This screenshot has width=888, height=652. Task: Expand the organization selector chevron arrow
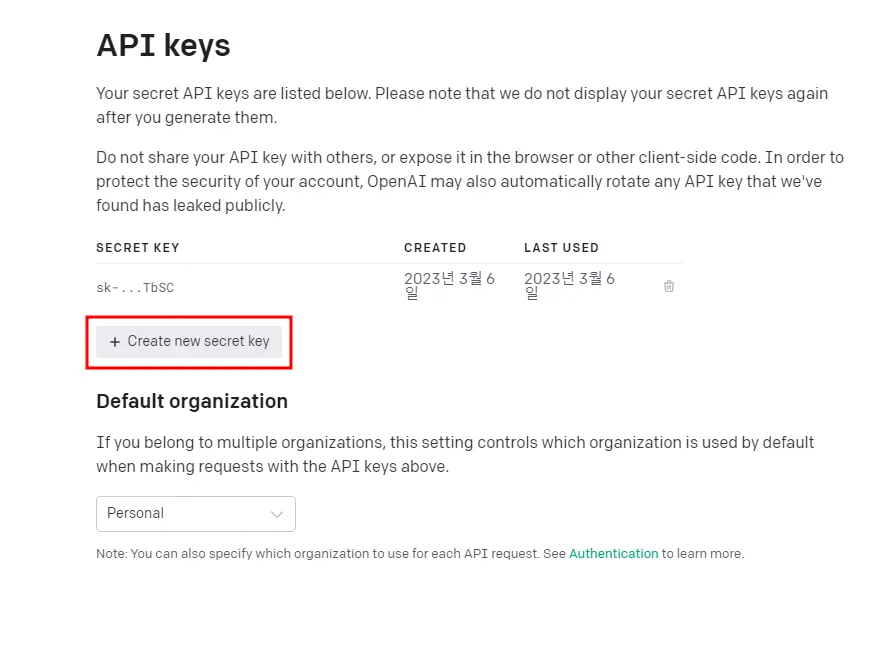[277, 514]
